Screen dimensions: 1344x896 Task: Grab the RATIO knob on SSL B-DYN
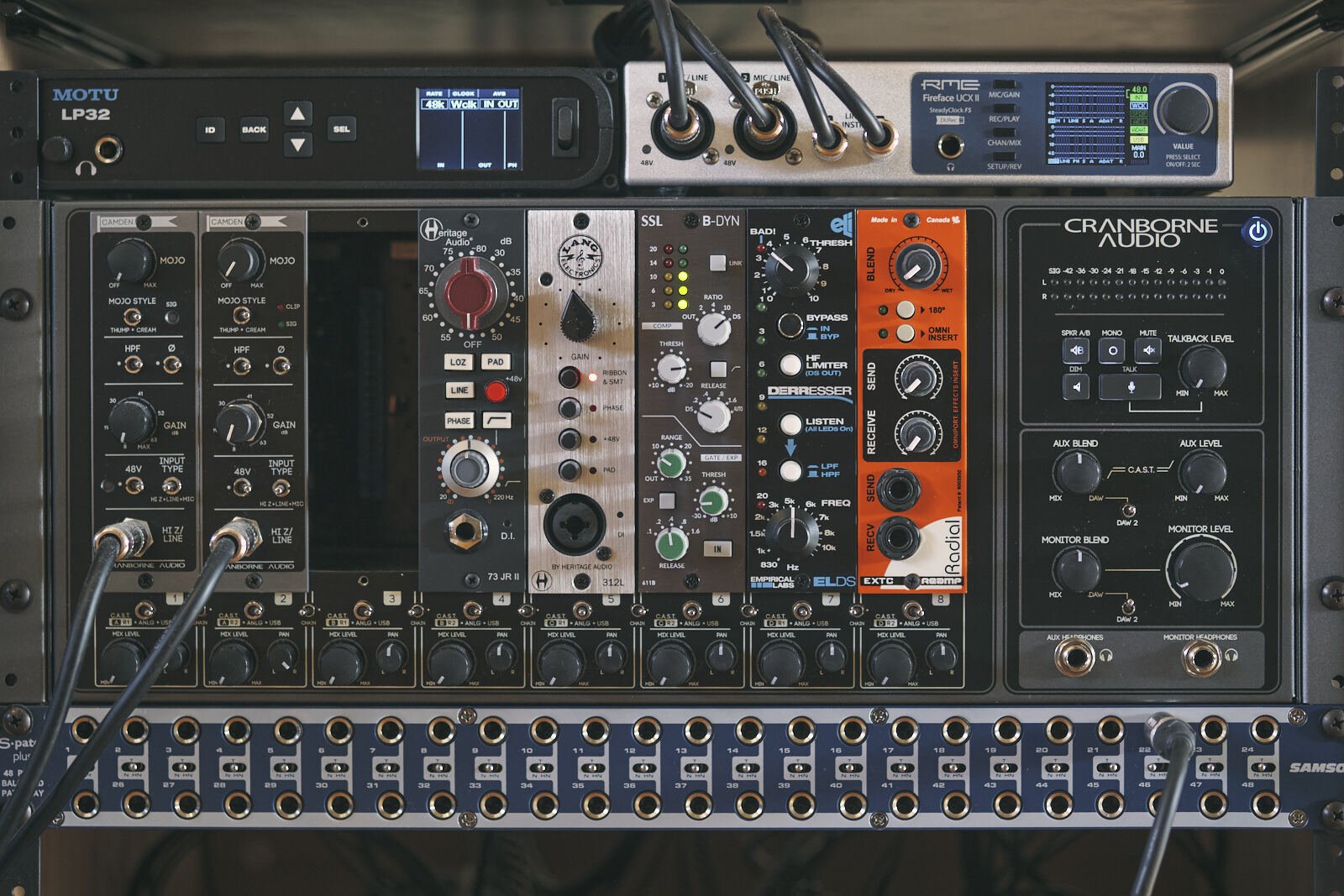(x=714, y=327)
